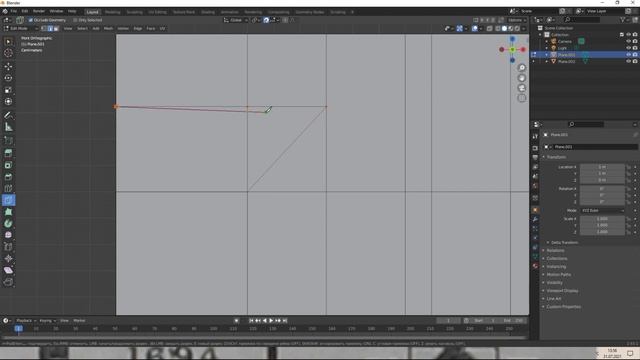Enable the Only Selected checkbox
The image size is (640, 360).
point(75,20)
